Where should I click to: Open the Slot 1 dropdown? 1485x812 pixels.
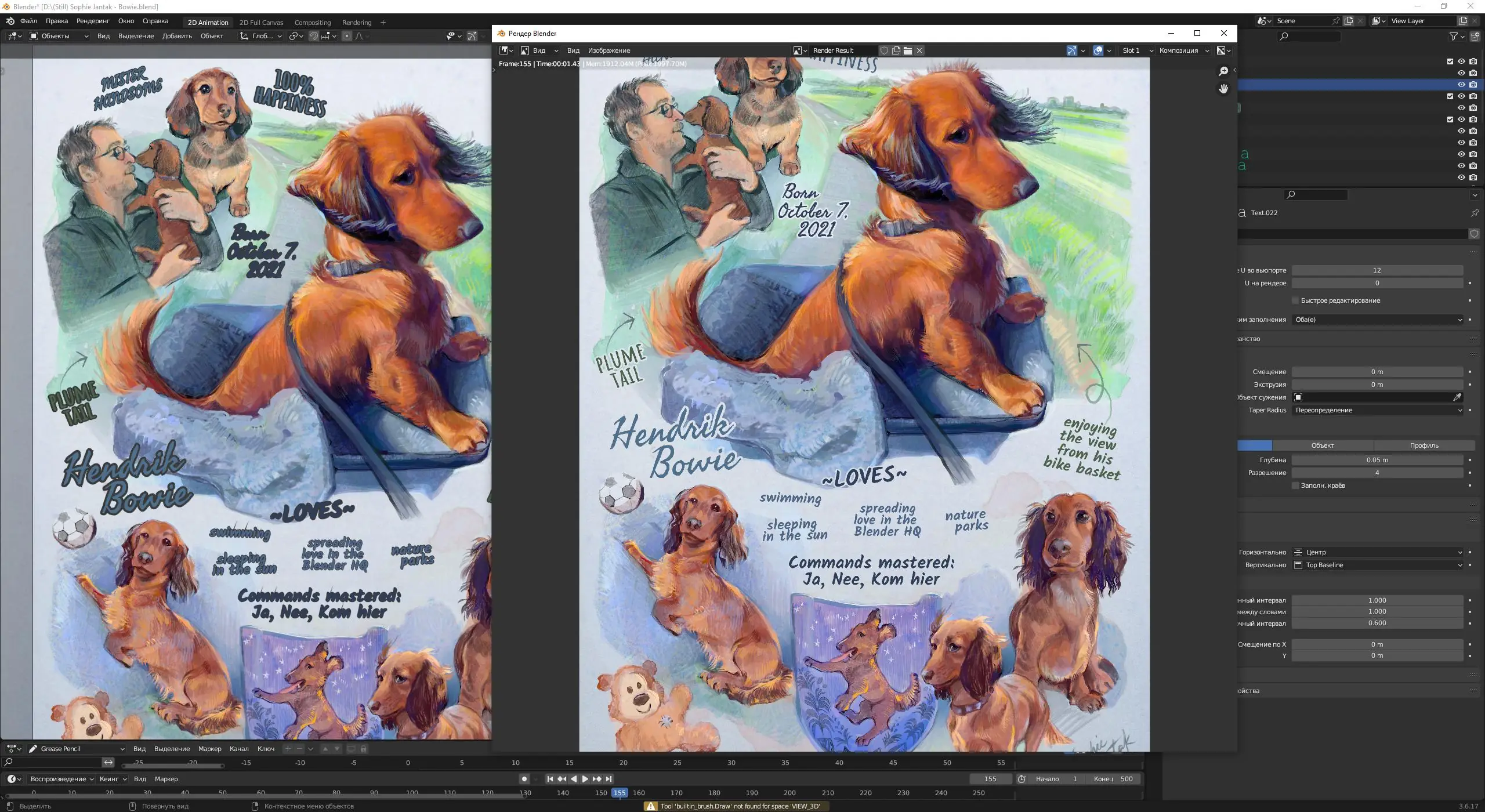[1136, 50]
